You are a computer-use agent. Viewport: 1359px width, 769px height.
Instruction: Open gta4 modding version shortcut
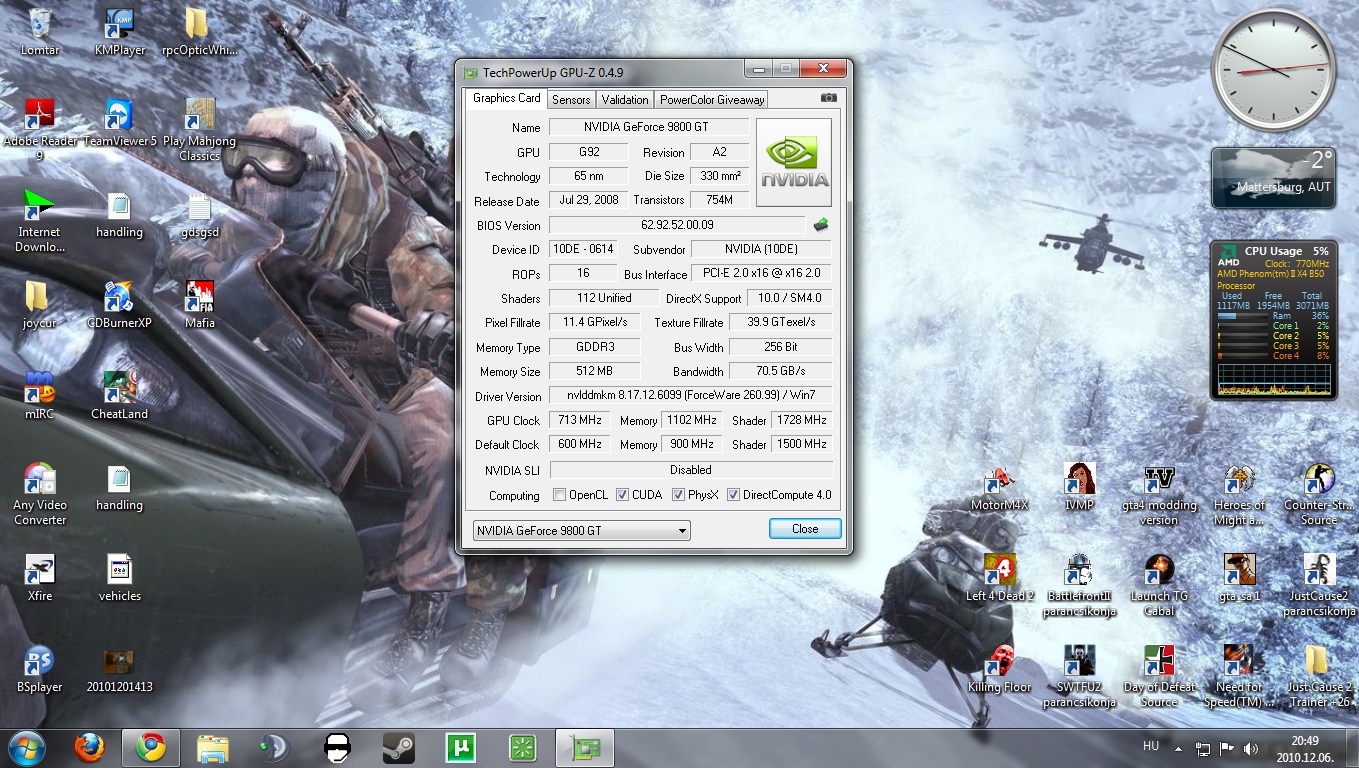1159,494
